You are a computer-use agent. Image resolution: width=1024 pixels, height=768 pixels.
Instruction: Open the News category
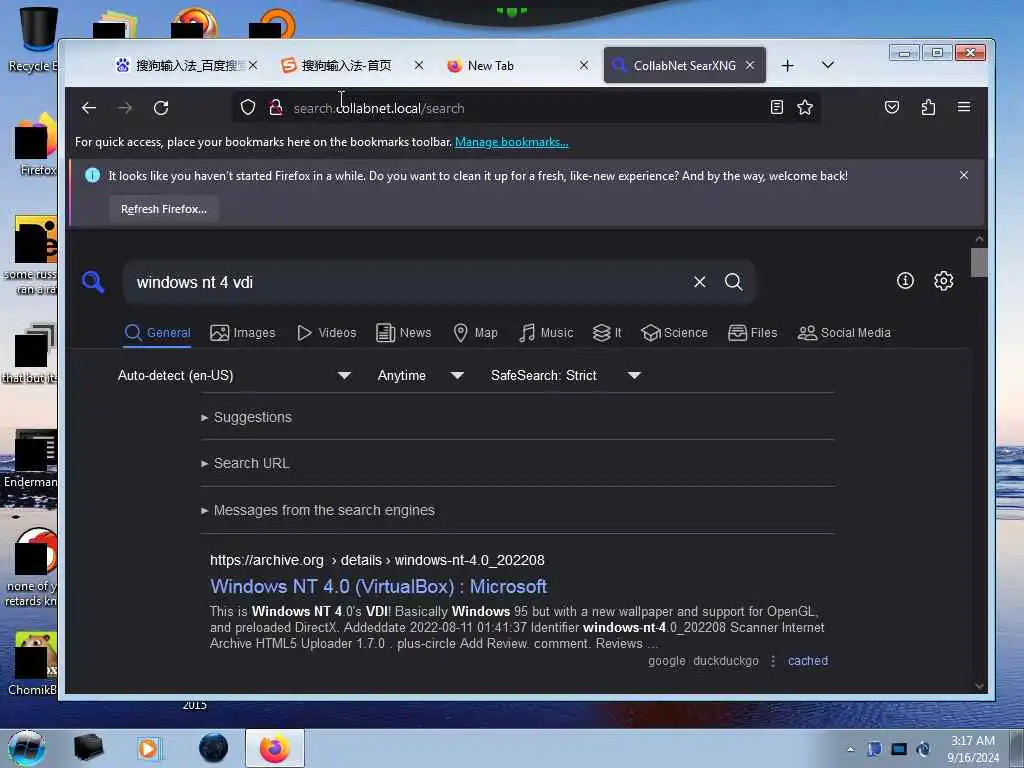pyautogui.click(x=404, y=332)
